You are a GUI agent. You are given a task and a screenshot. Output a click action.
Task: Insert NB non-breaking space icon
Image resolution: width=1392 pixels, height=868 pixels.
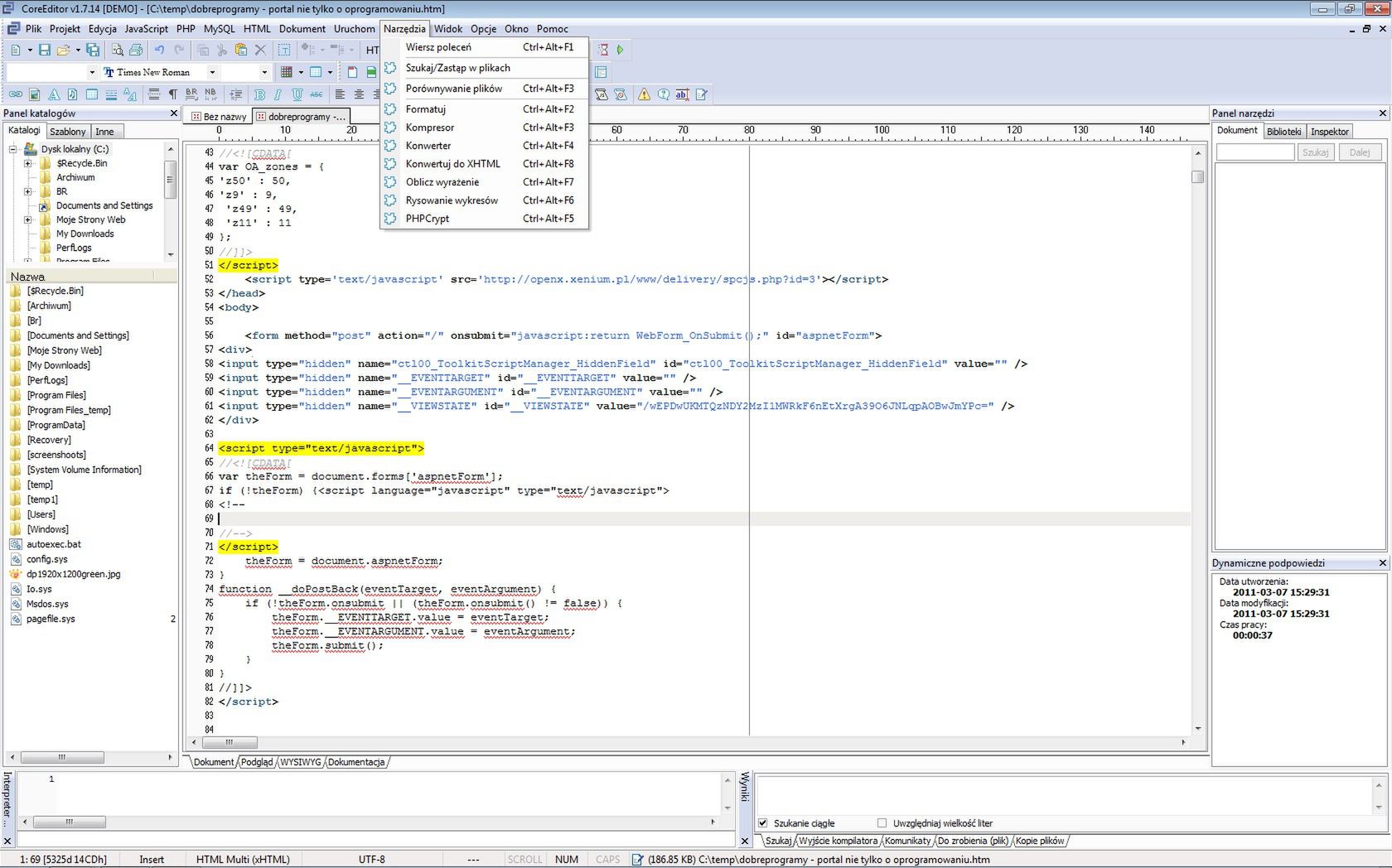coord(210,94)
